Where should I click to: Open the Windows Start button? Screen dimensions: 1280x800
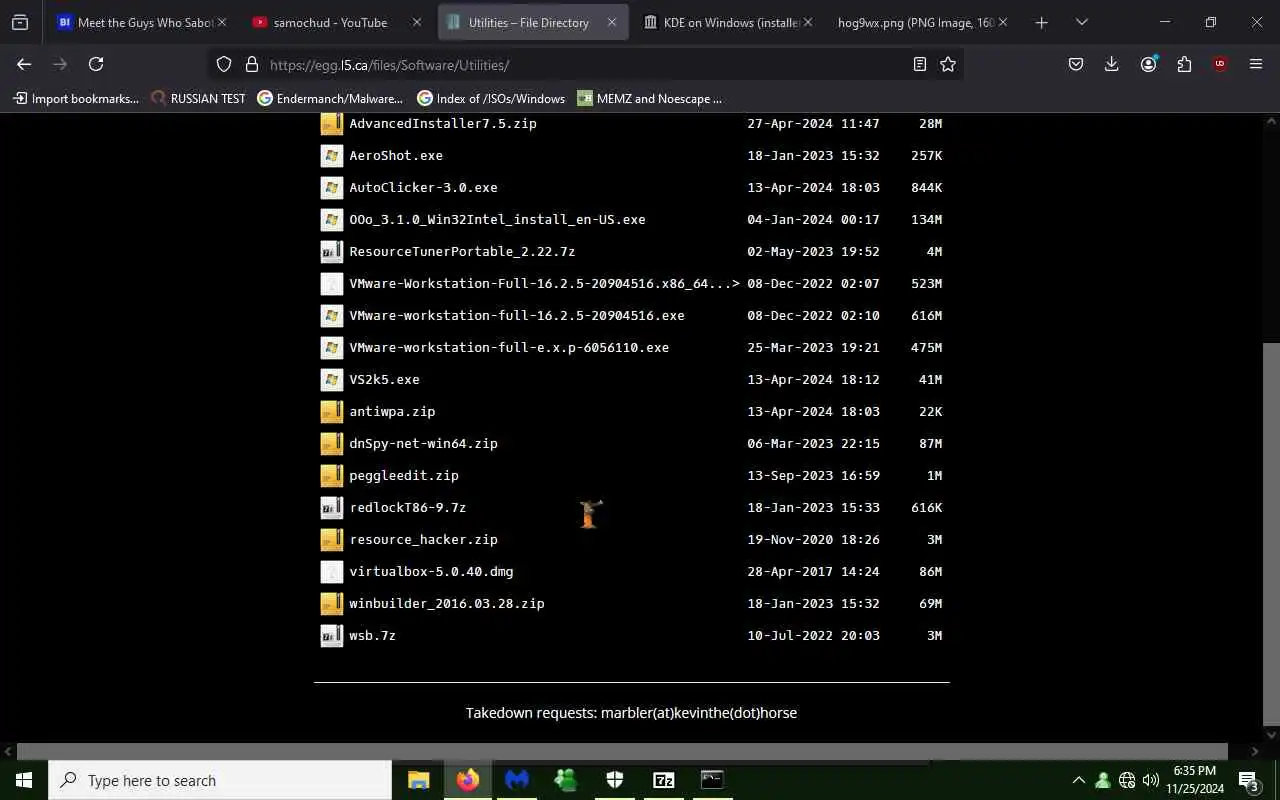[x=24, y=780]
